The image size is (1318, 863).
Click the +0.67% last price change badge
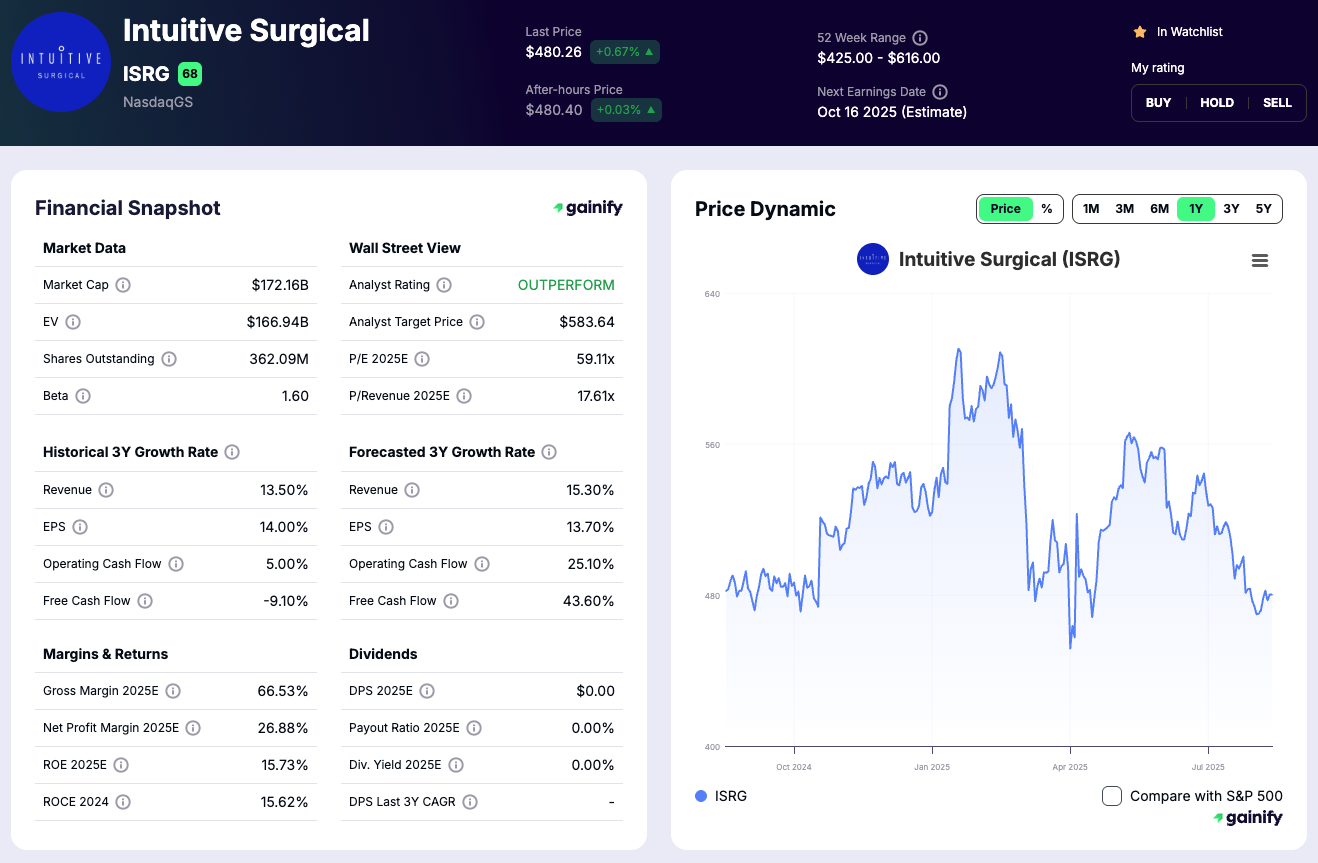pyautogui.click(x=625, y=52)
